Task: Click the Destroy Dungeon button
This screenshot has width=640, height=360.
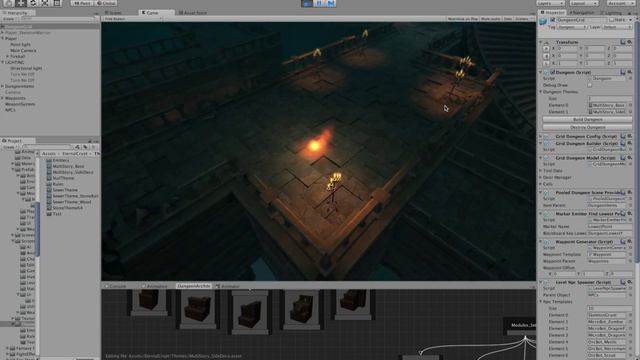Action: click(587, 127)
